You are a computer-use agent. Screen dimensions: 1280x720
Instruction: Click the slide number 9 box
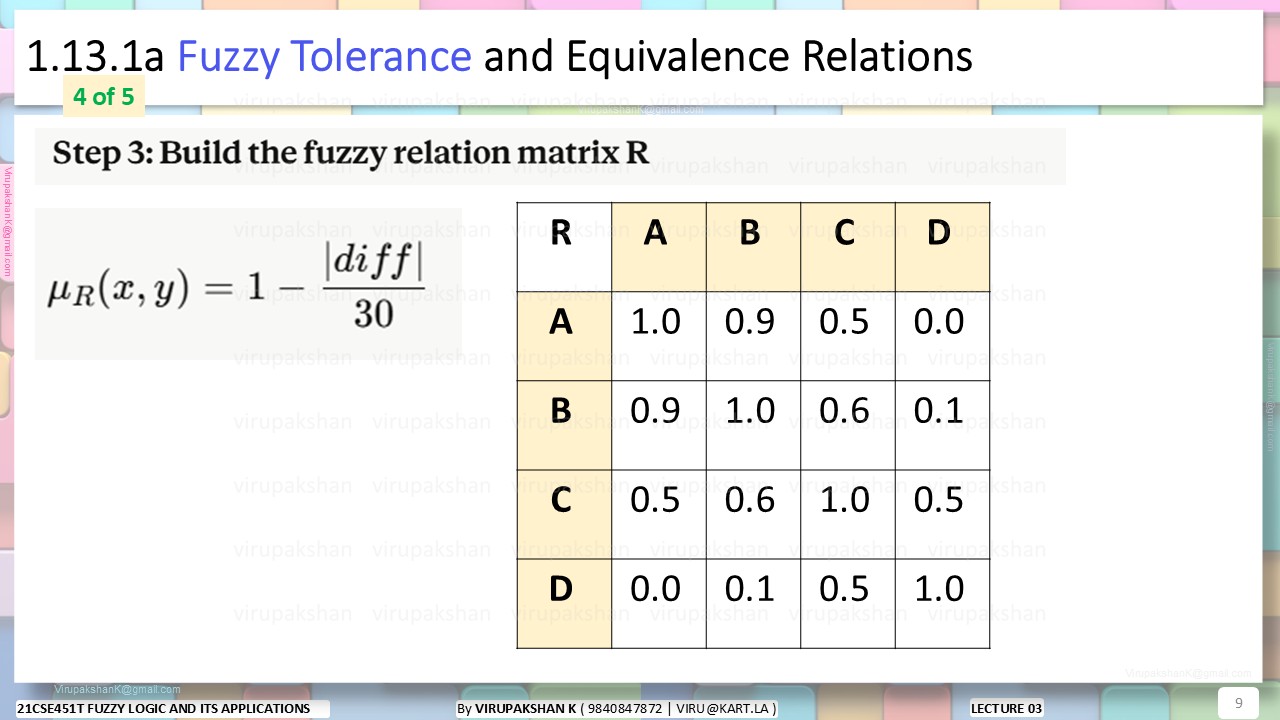coord(1238,703)
